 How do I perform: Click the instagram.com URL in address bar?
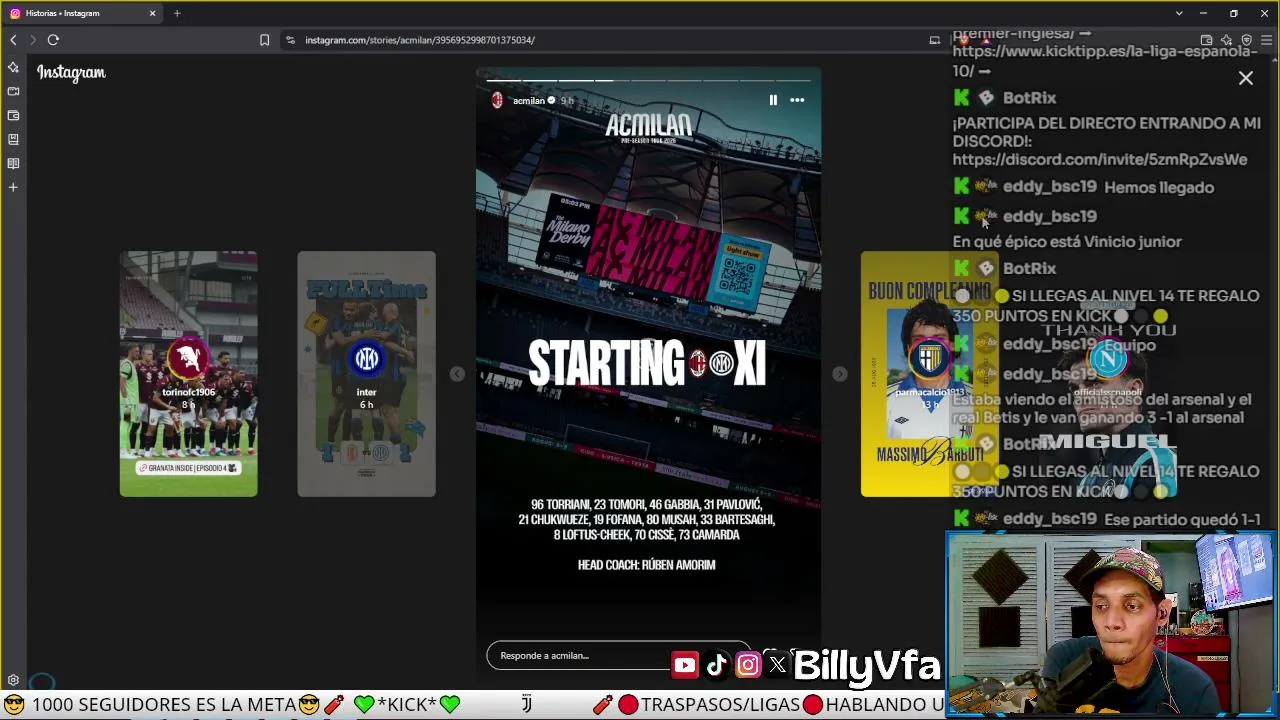(420, 40)
